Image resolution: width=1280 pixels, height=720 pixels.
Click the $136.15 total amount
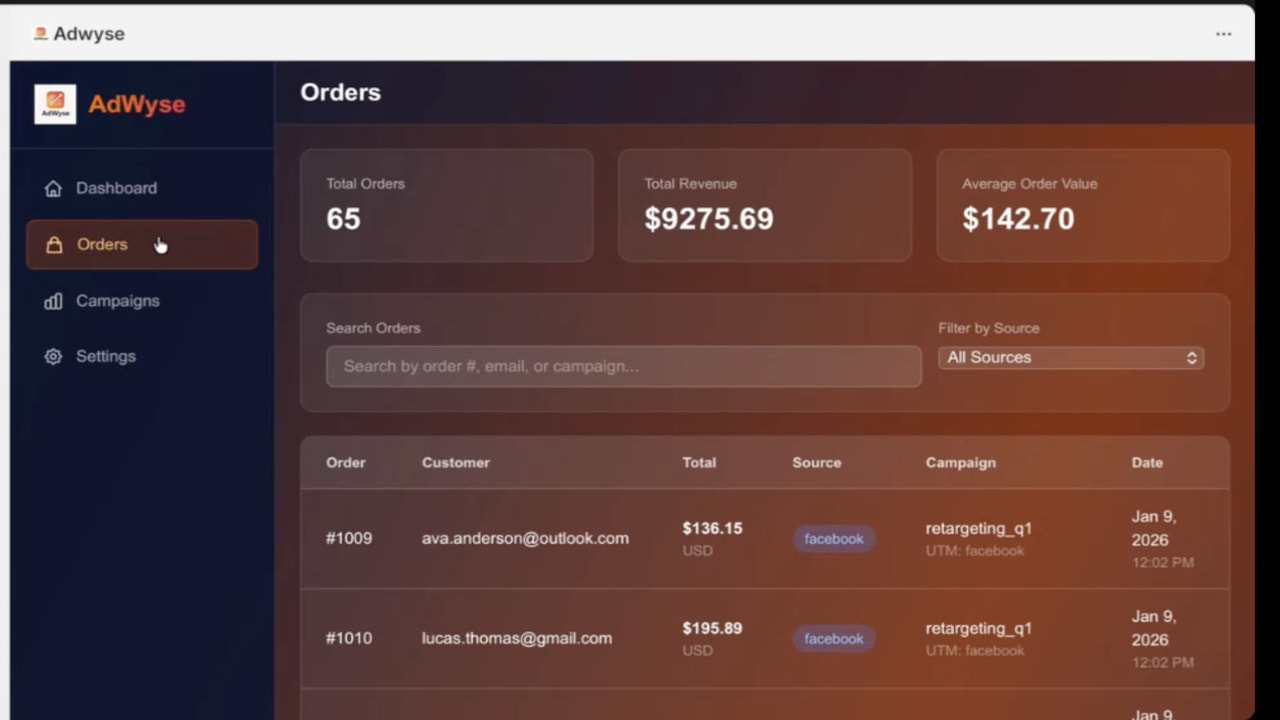tap(712, 528)
